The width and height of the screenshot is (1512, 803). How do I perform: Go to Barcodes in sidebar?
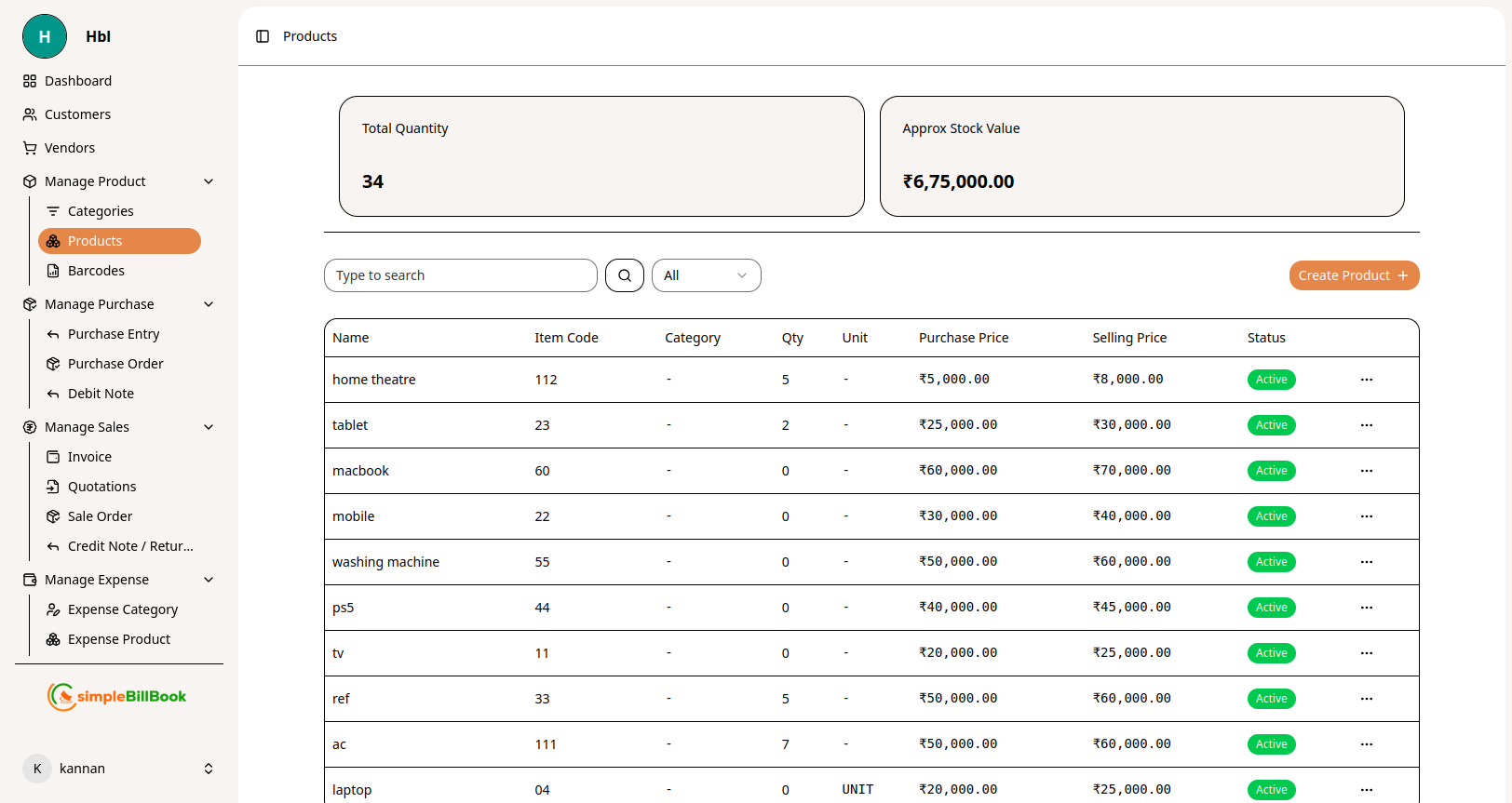96,271
